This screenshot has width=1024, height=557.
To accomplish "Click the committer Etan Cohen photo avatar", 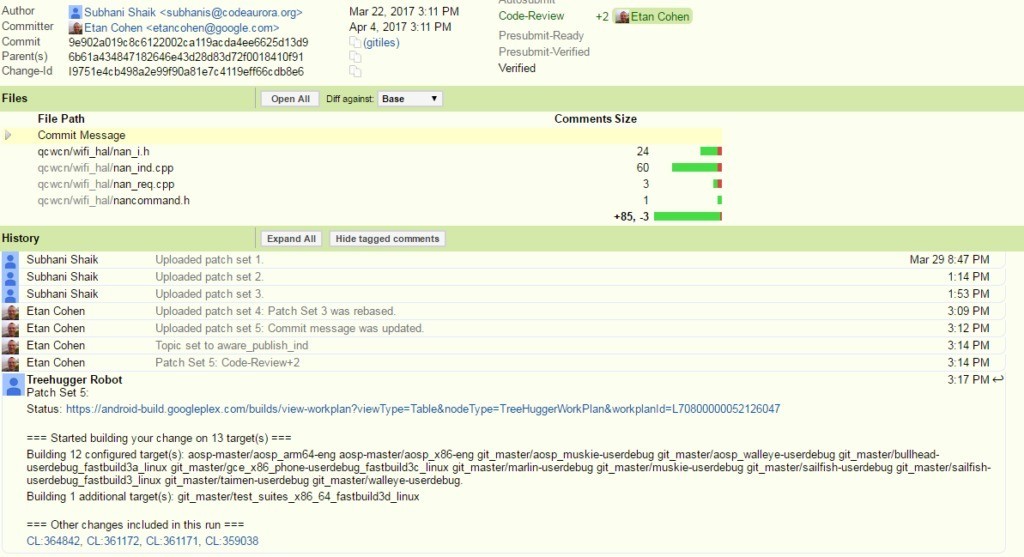I will tap(75, 28).
